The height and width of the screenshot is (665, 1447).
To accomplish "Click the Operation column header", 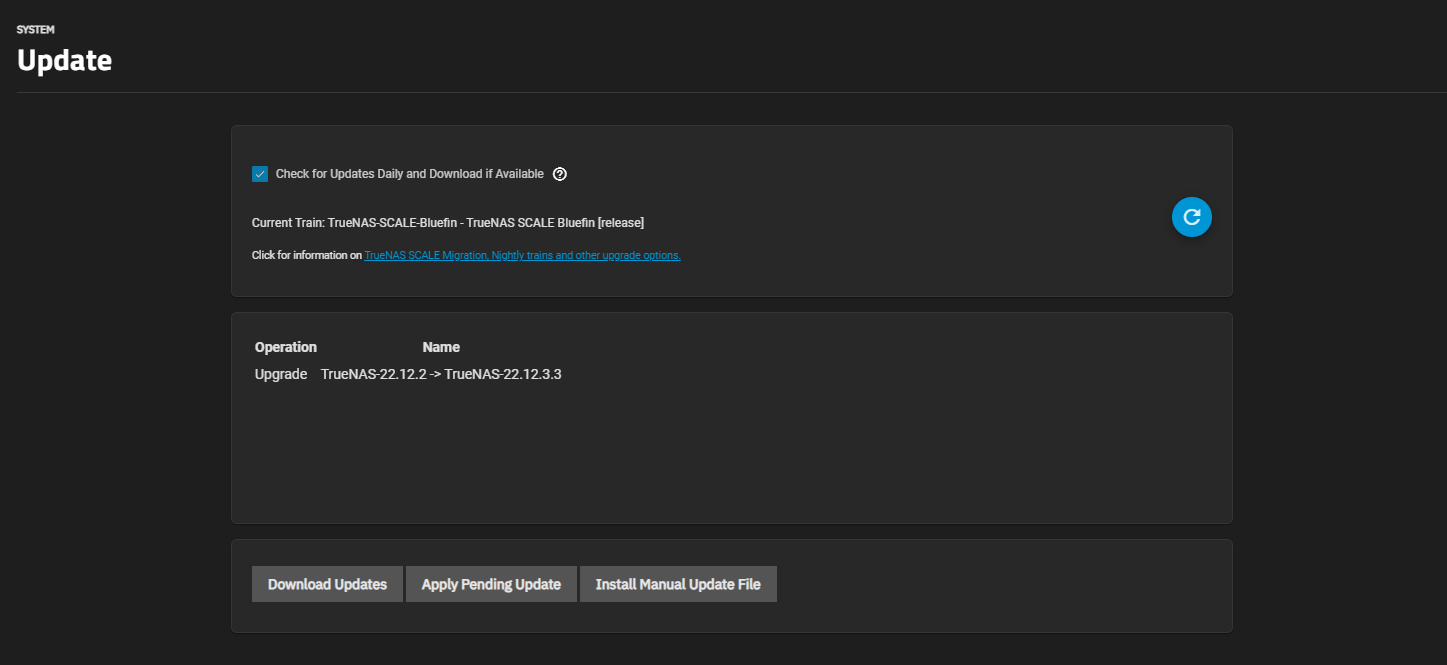I will [286, 347].
